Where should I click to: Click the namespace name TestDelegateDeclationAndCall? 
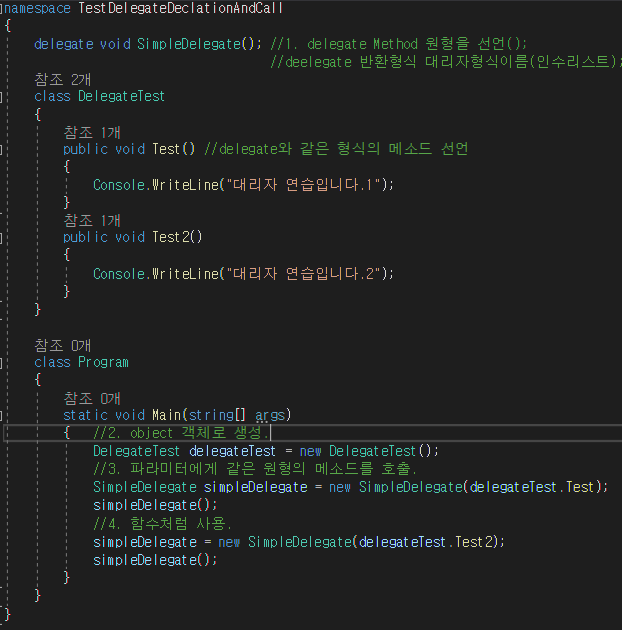point(180,8)
